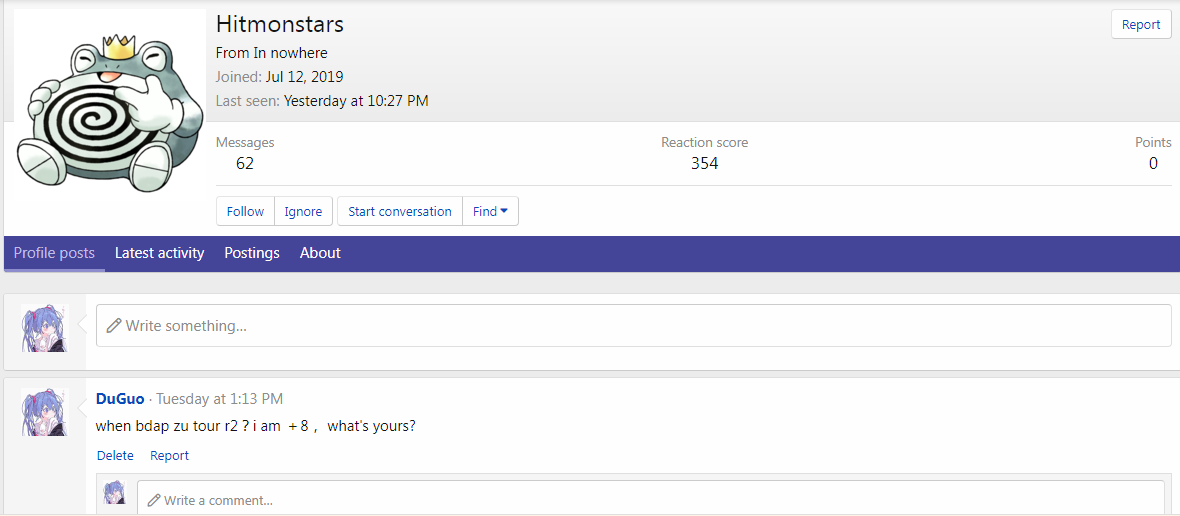The height and width of the screenshot is (516, 1180).
Task: Start conversation with Hitmonstars
Action: pos(400,211)
